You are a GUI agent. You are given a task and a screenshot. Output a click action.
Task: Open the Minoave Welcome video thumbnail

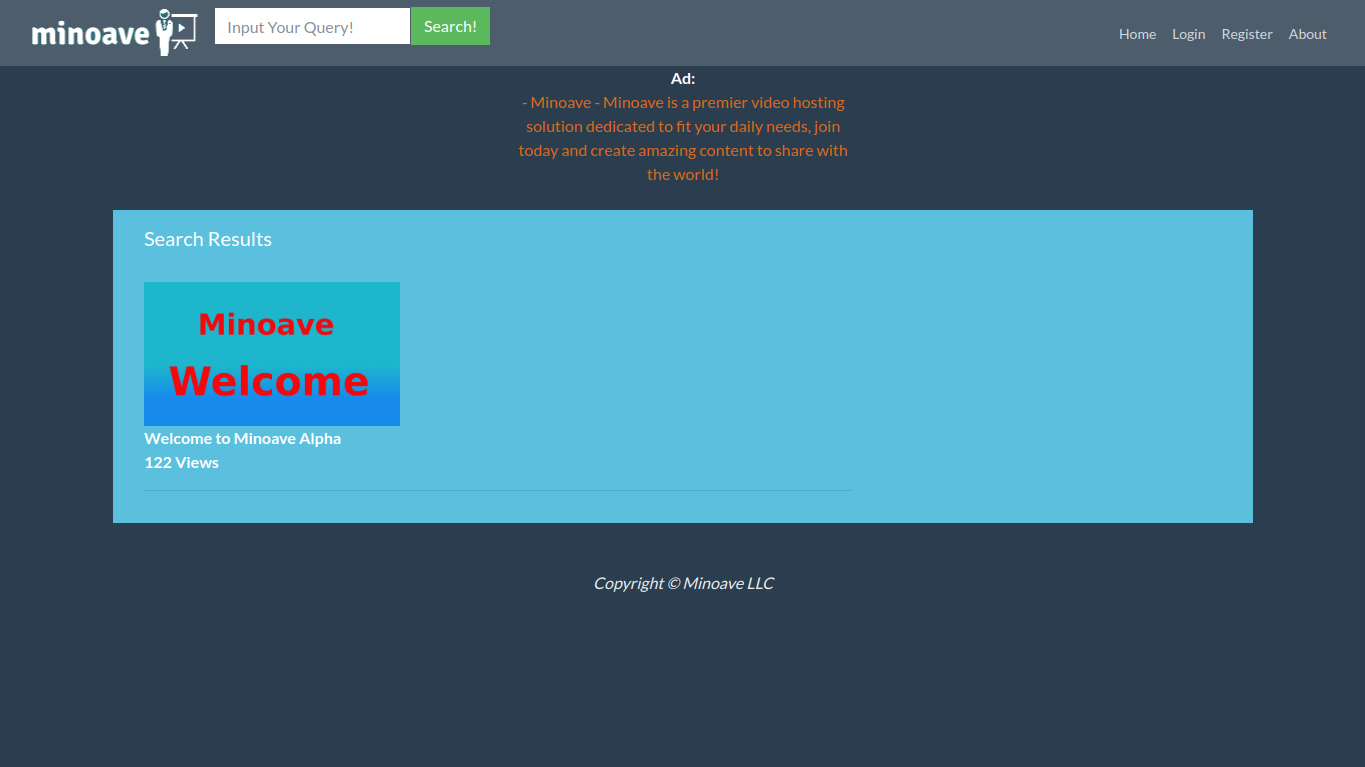tap(272, 354)
